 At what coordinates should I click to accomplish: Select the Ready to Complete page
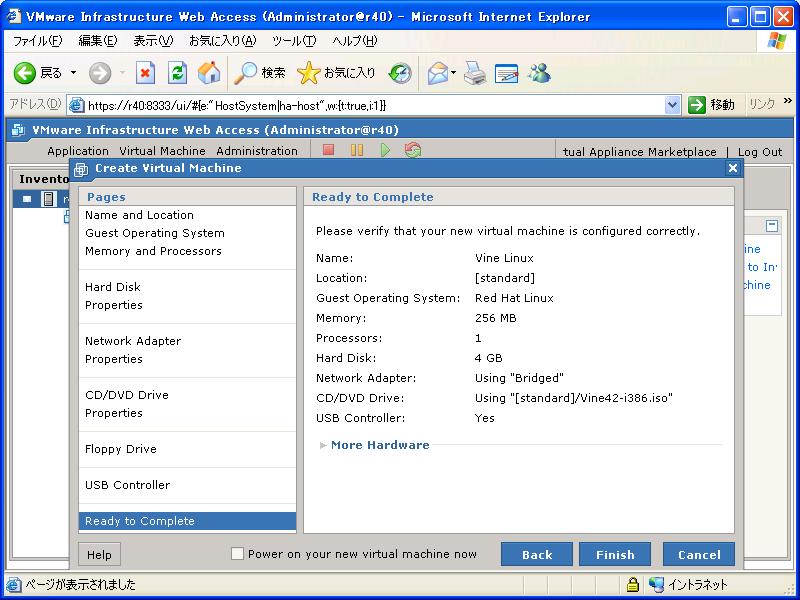tap(187, 521)
